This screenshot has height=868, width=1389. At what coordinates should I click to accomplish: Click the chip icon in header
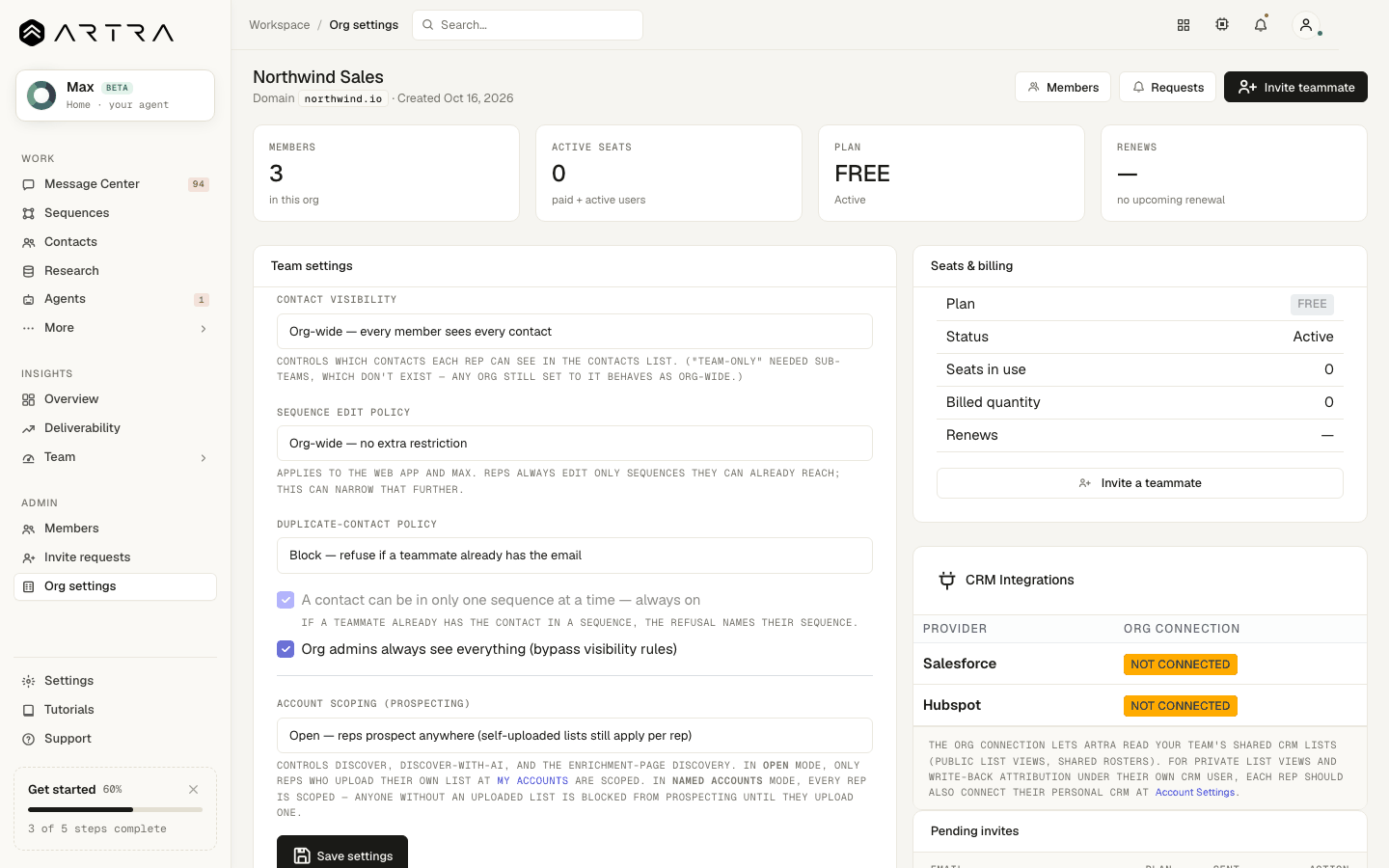1222,25
